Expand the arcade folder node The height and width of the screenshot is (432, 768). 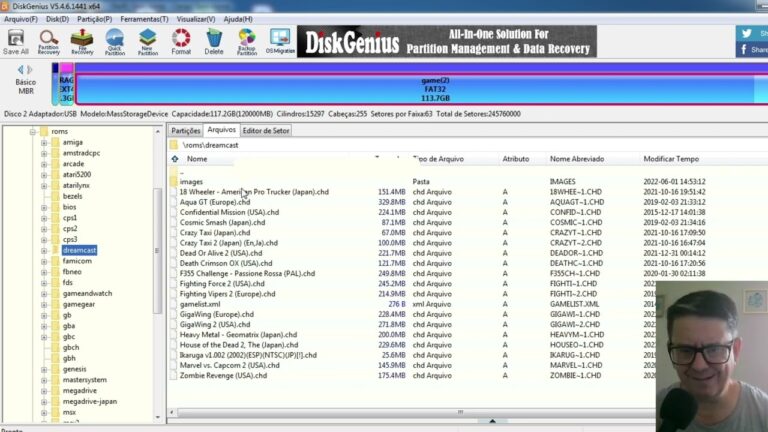click(44, 164)
